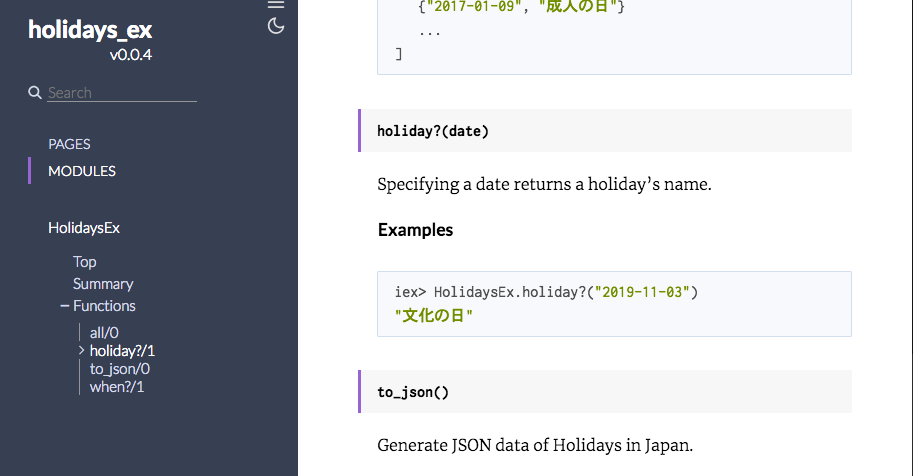The width and height of the screenshot is (913, 476).
Task: Click the "2017-01-09" date string in code
Action: coord(474,7)
